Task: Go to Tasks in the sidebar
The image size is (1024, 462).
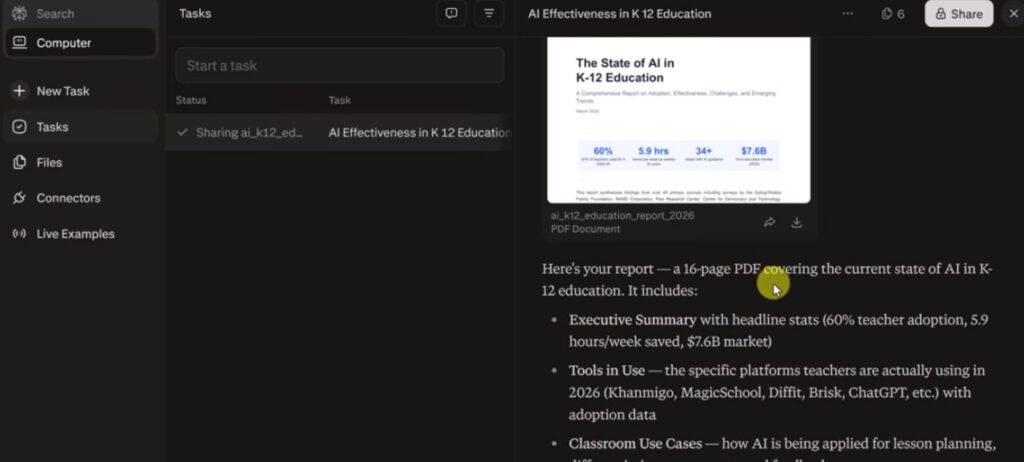Action: tap(52, 127)
